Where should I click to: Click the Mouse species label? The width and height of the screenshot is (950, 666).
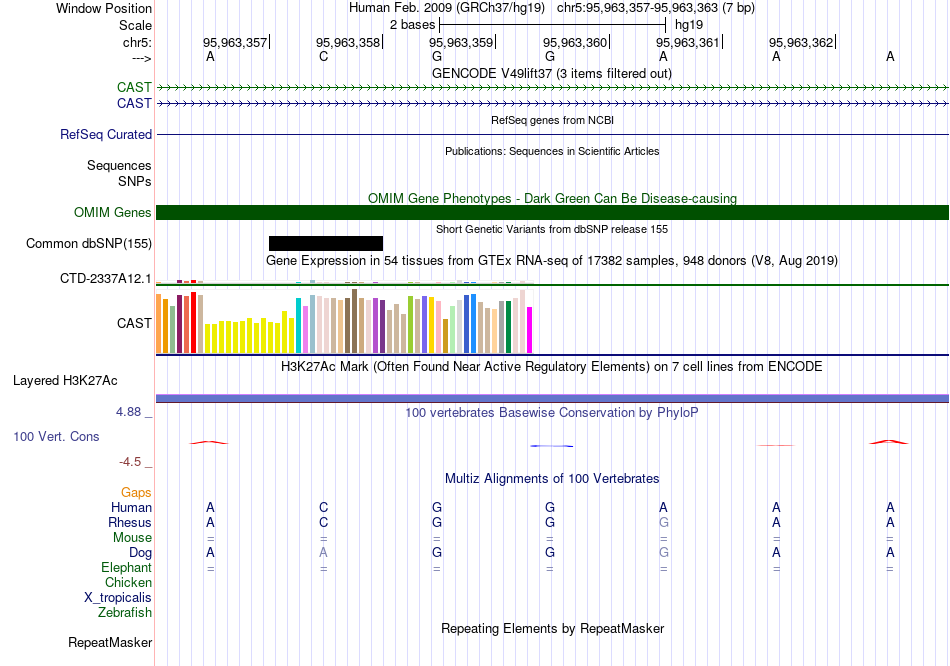pos(132,538)
